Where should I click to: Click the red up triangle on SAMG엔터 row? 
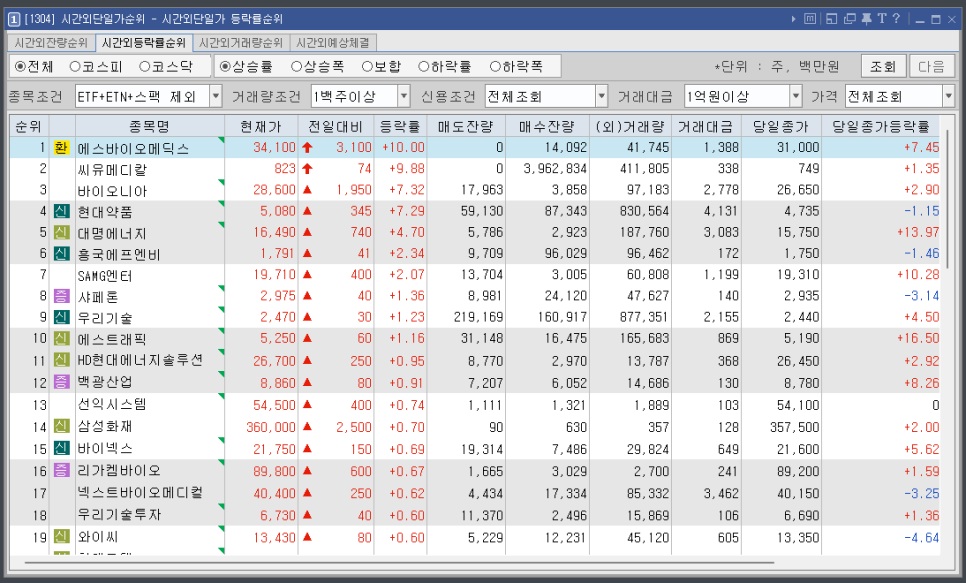pyautogui.click(x=307, y=274)
